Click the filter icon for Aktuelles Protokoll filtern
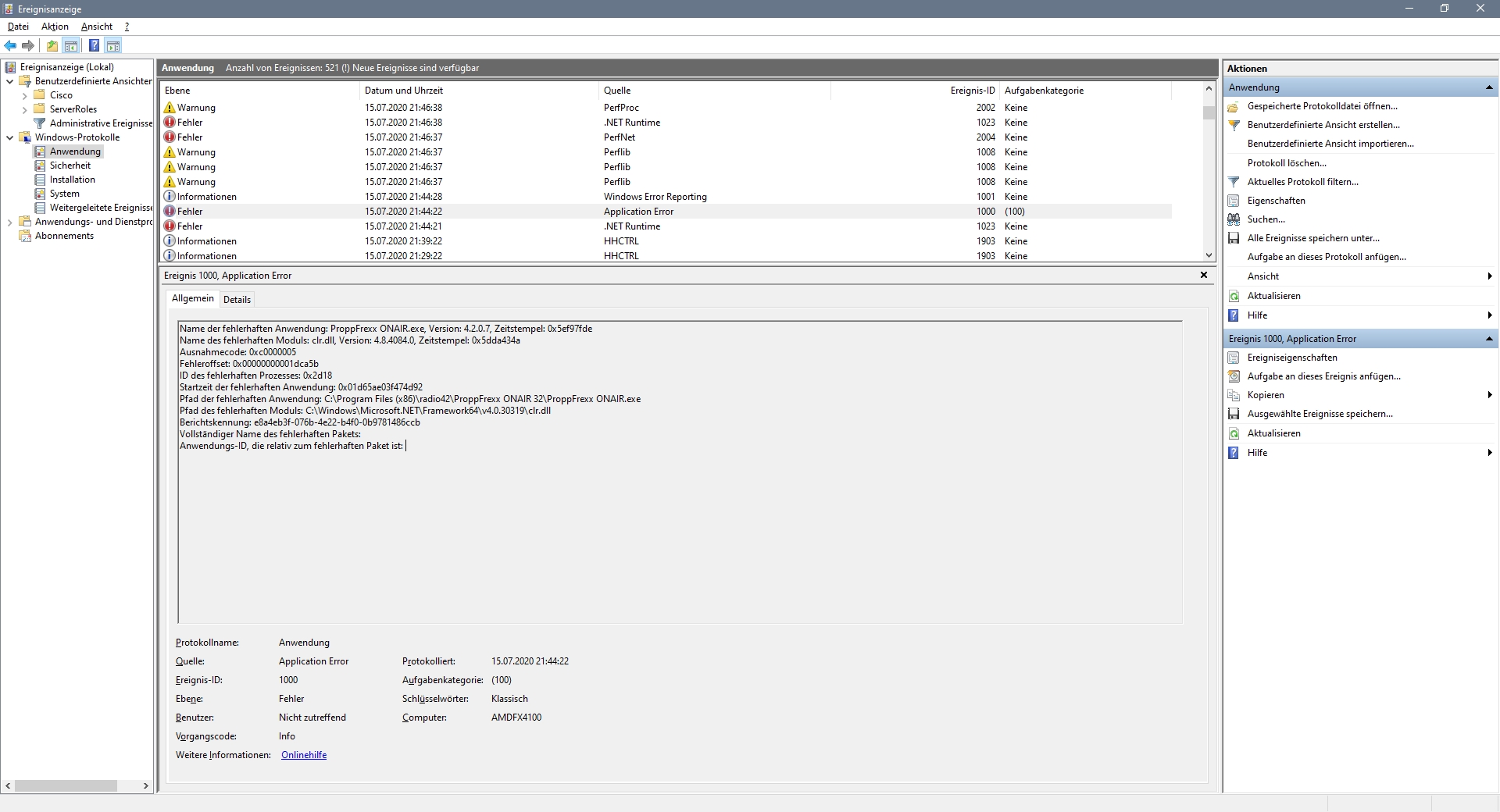Viewport: 1500px width, 812px height. pos(1234,182)
